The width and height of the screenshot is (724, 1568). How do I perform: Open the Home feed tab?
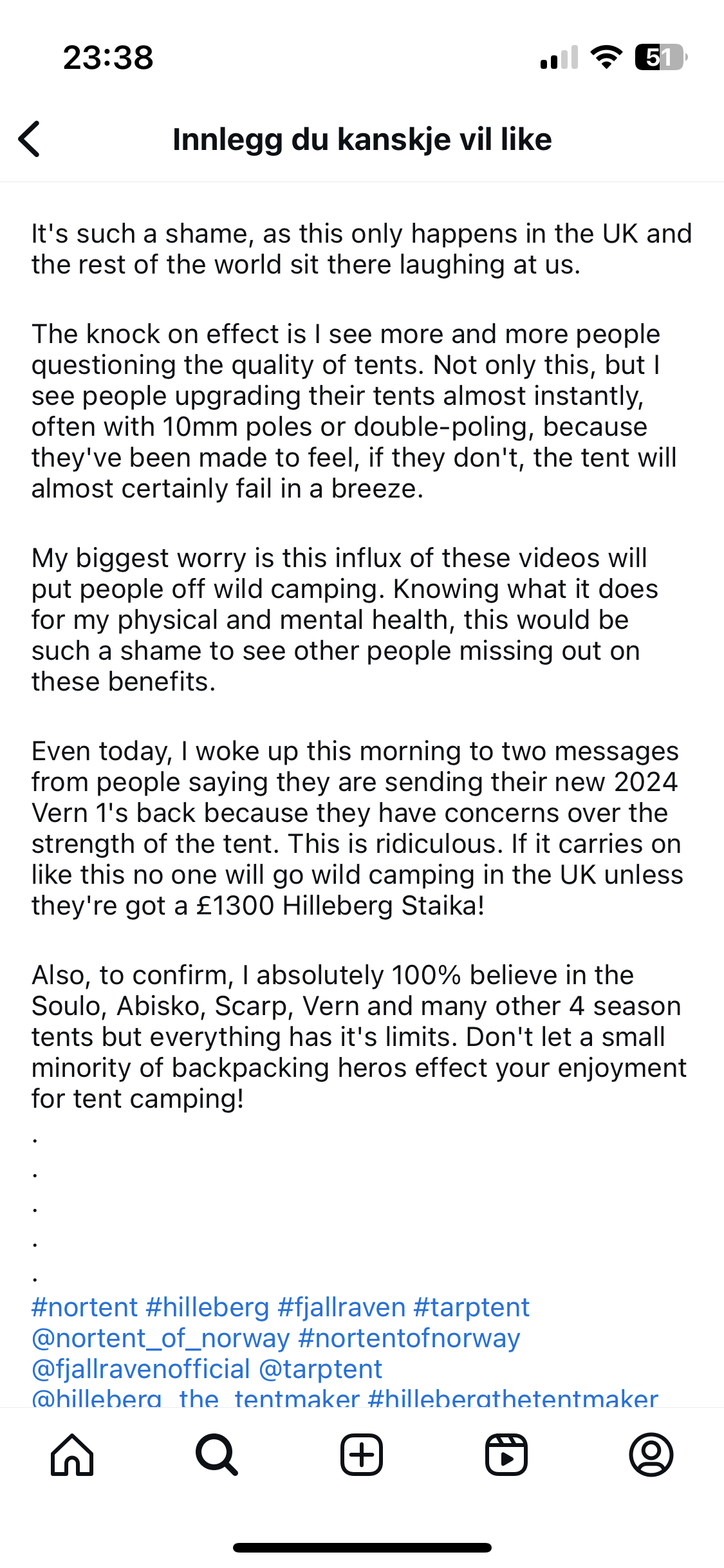click(72, 1455)
